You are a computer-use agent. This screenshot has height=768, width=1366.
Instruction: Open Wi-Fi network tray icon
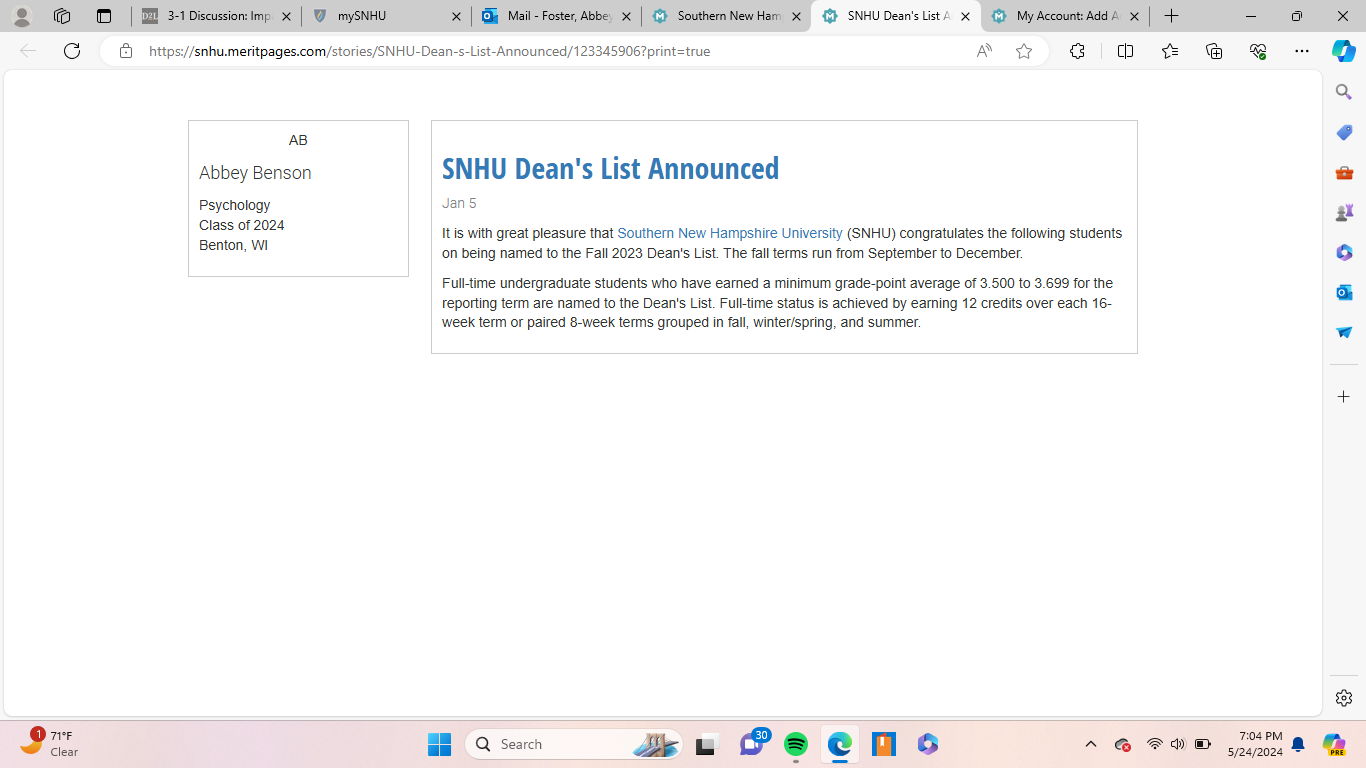tap(1155, 744)
